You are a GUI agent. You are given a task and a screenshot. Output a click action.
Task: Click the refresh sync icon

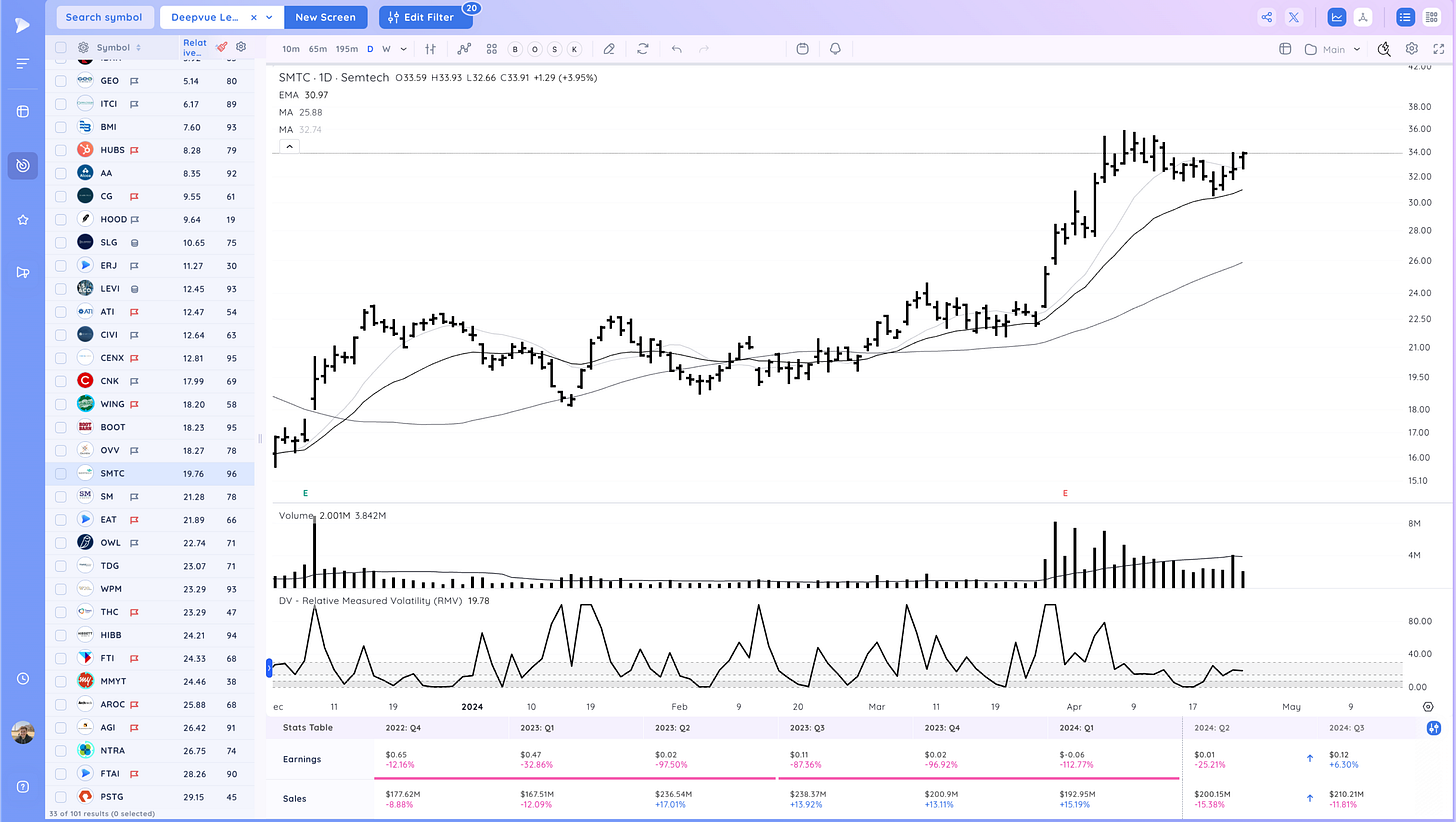click(642, 48)
